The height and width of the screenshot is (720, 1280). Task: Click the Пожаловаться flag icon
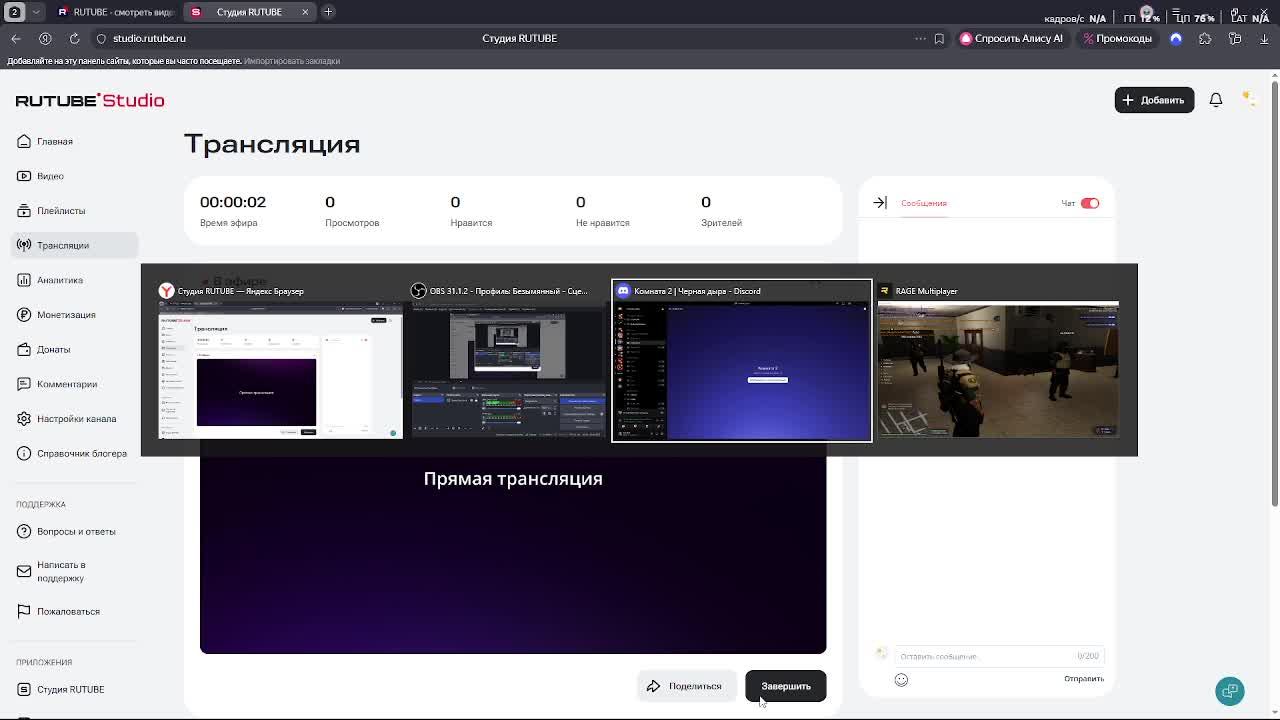coord(24,611)
